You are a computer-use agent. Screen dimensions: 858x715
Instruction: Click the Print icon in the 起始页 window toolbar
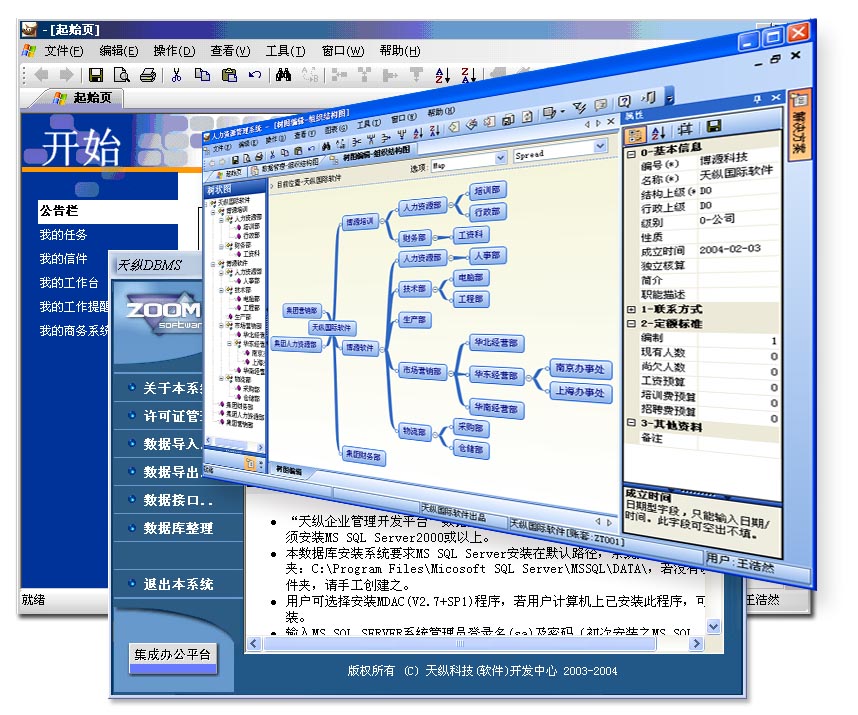point(148,74)
